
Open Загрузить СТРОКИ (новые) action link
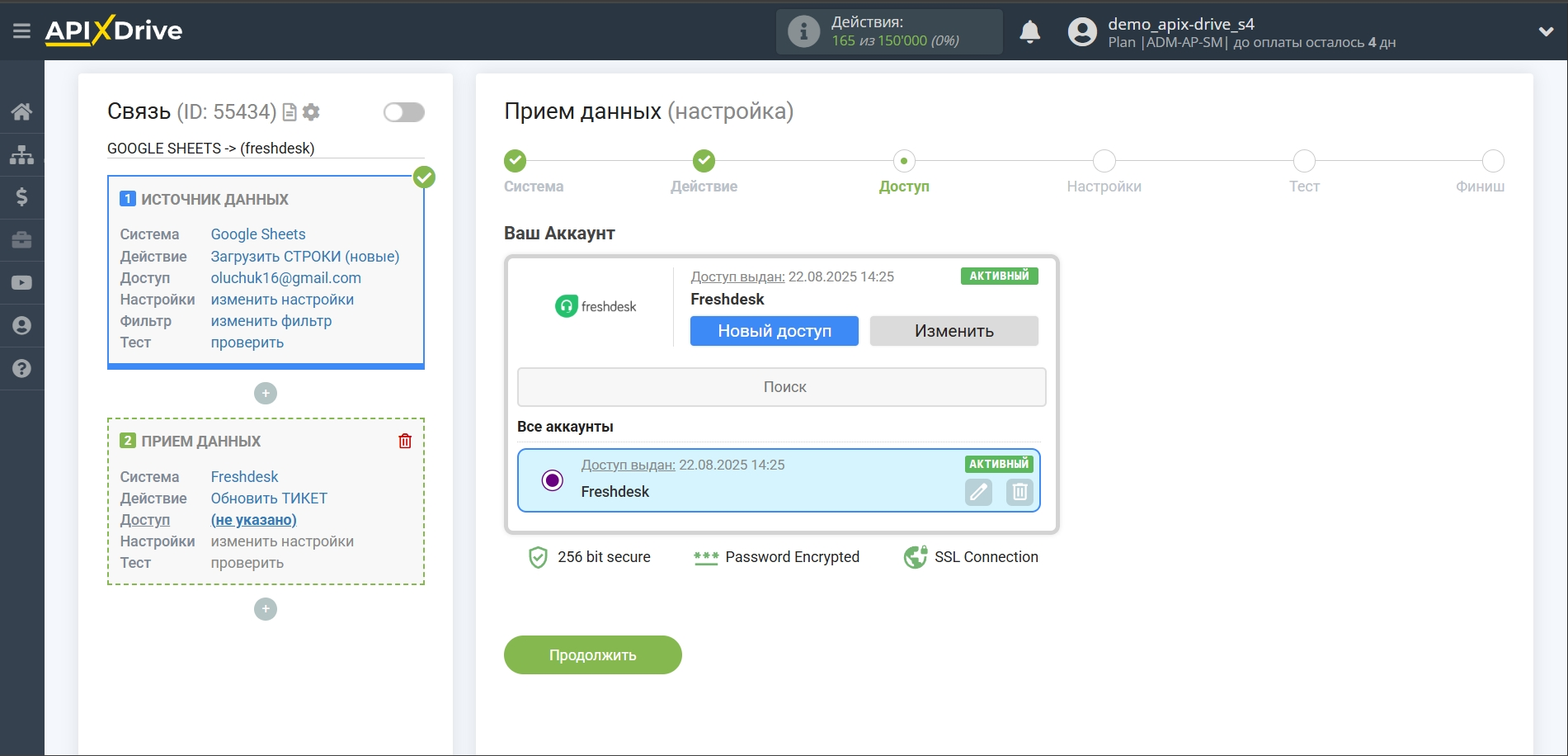coord(305,257)
